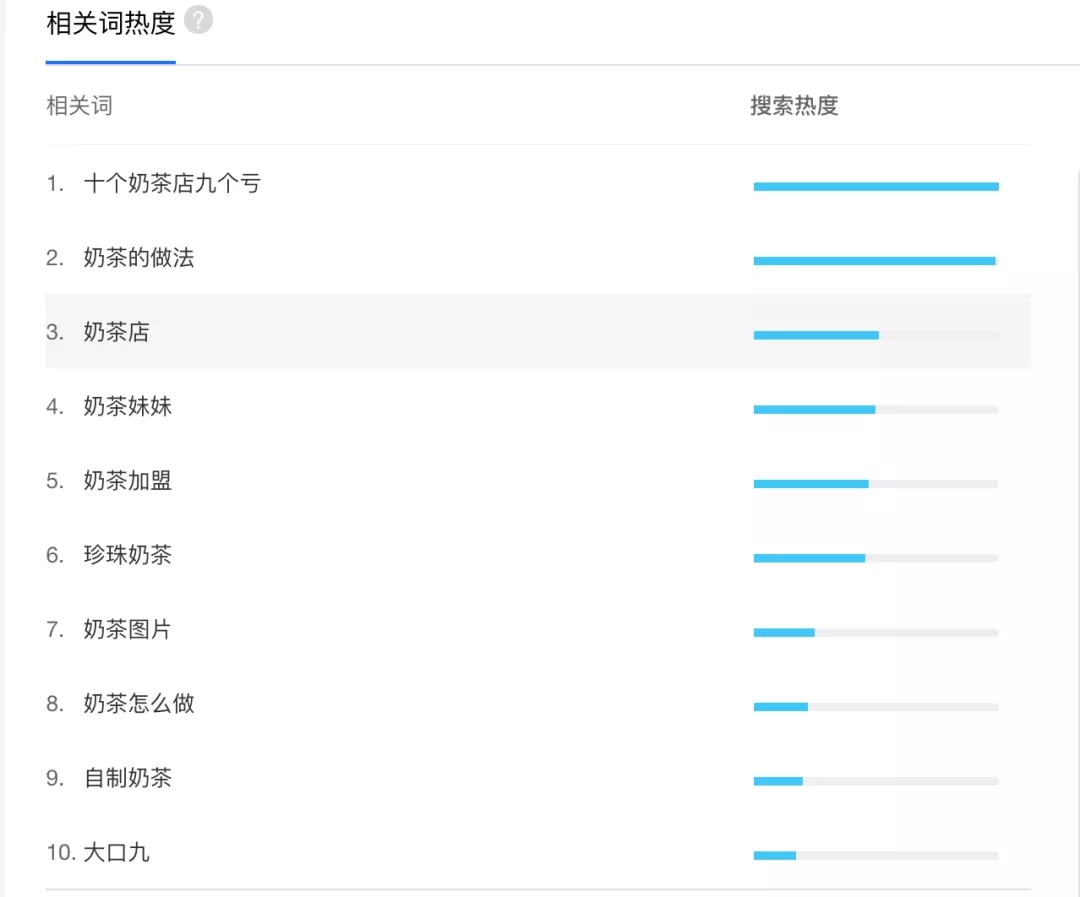Screen dimensions: 1080x897
Task: Click keyword 奶茶图片
Action: (128, 630)
